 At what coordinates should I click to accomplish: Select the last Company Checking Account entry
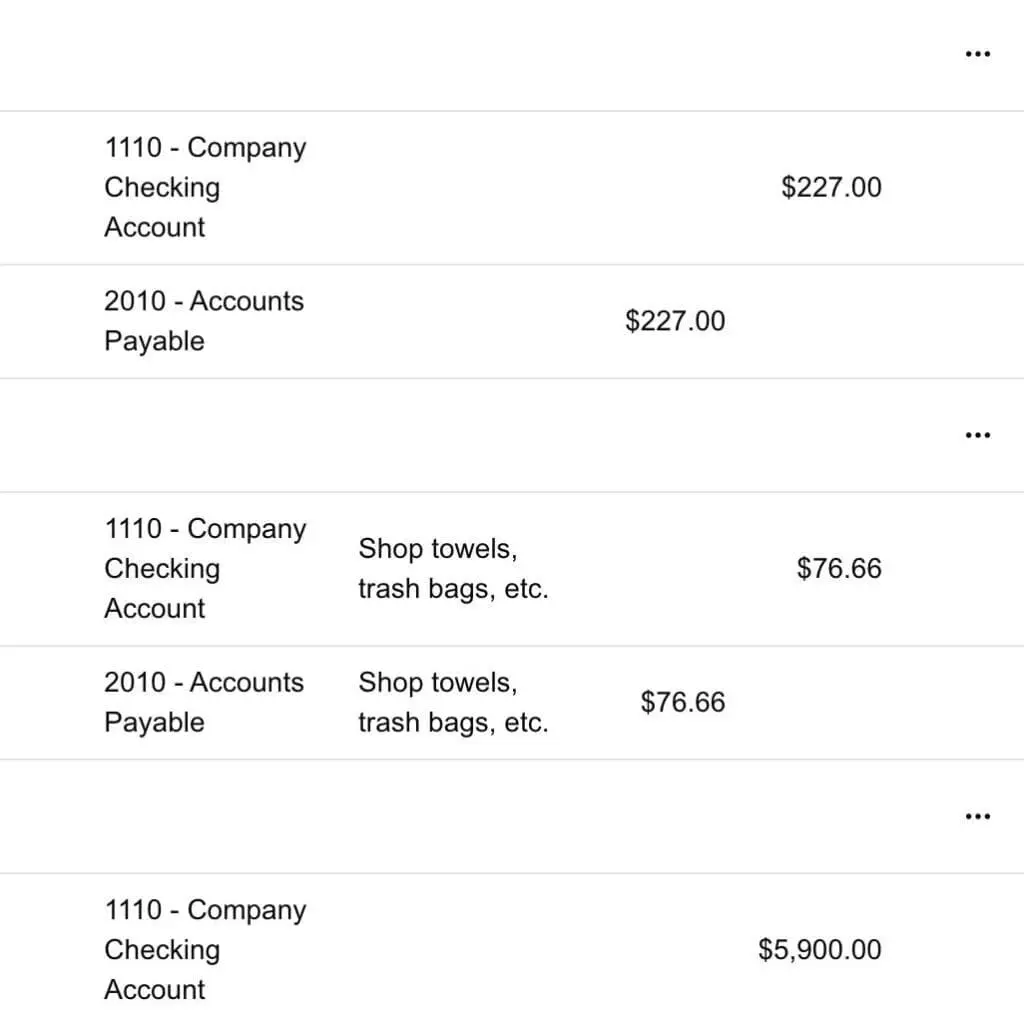(x=204, y=949)
